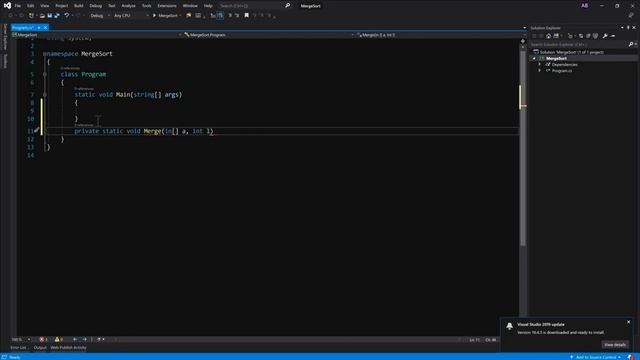Image resolution: width=640 pixels, height=360 pixels.
Task: Click the bookmark icon in toolbar
Action: tap(247, 16)
